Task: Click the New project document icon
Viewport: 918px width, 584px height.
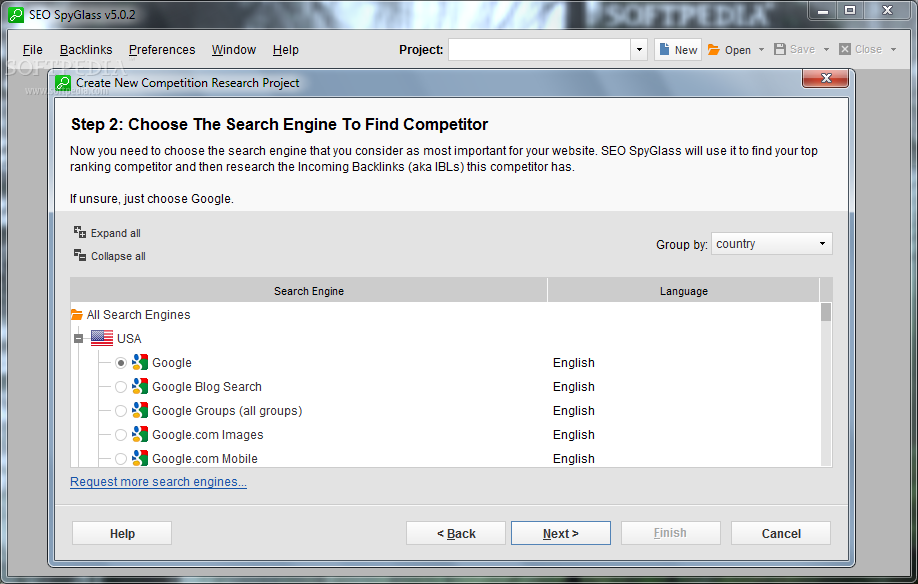Action: 664,50
